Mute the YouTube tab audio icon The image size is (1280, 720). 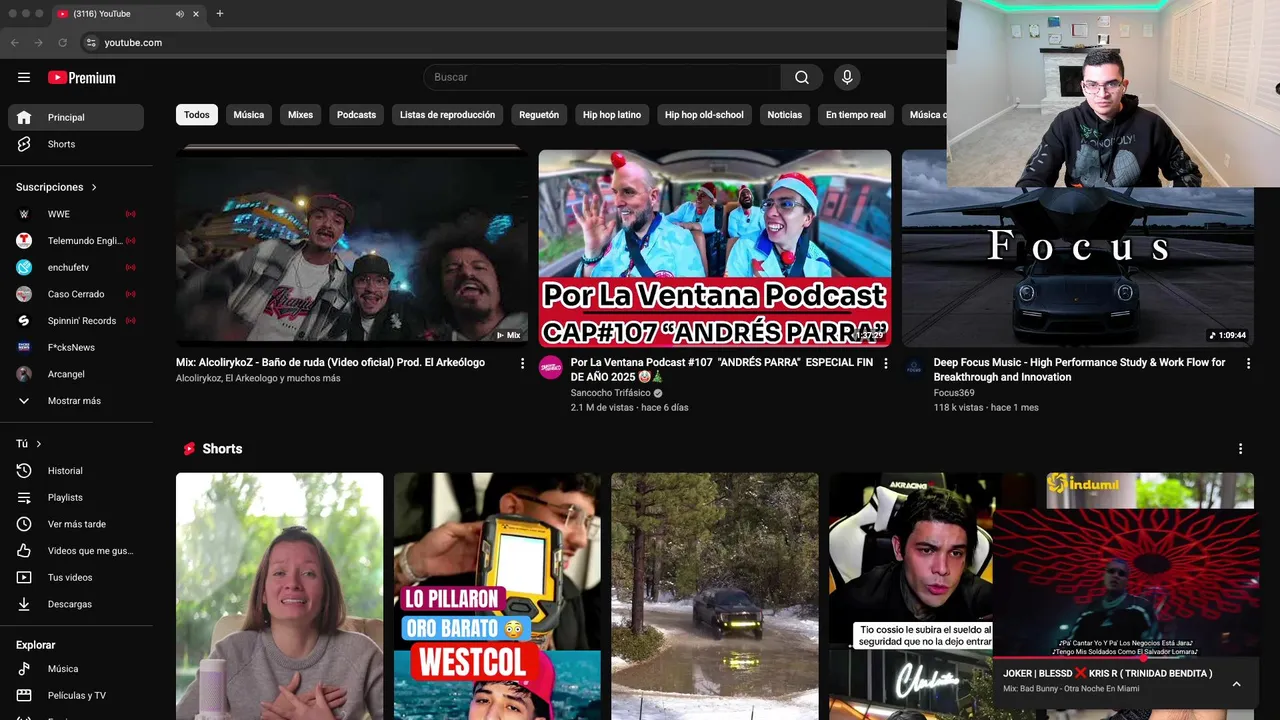[x=180, y=14]
